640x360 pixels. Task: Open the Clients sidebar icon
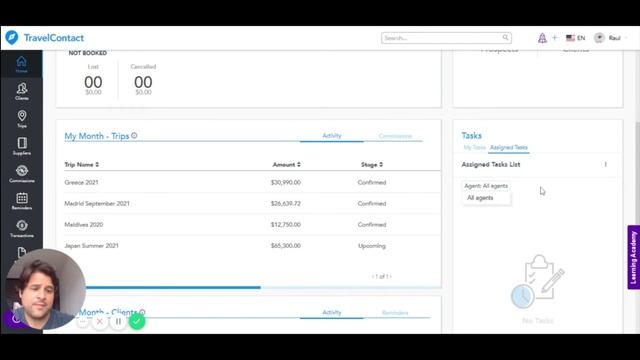22,91
